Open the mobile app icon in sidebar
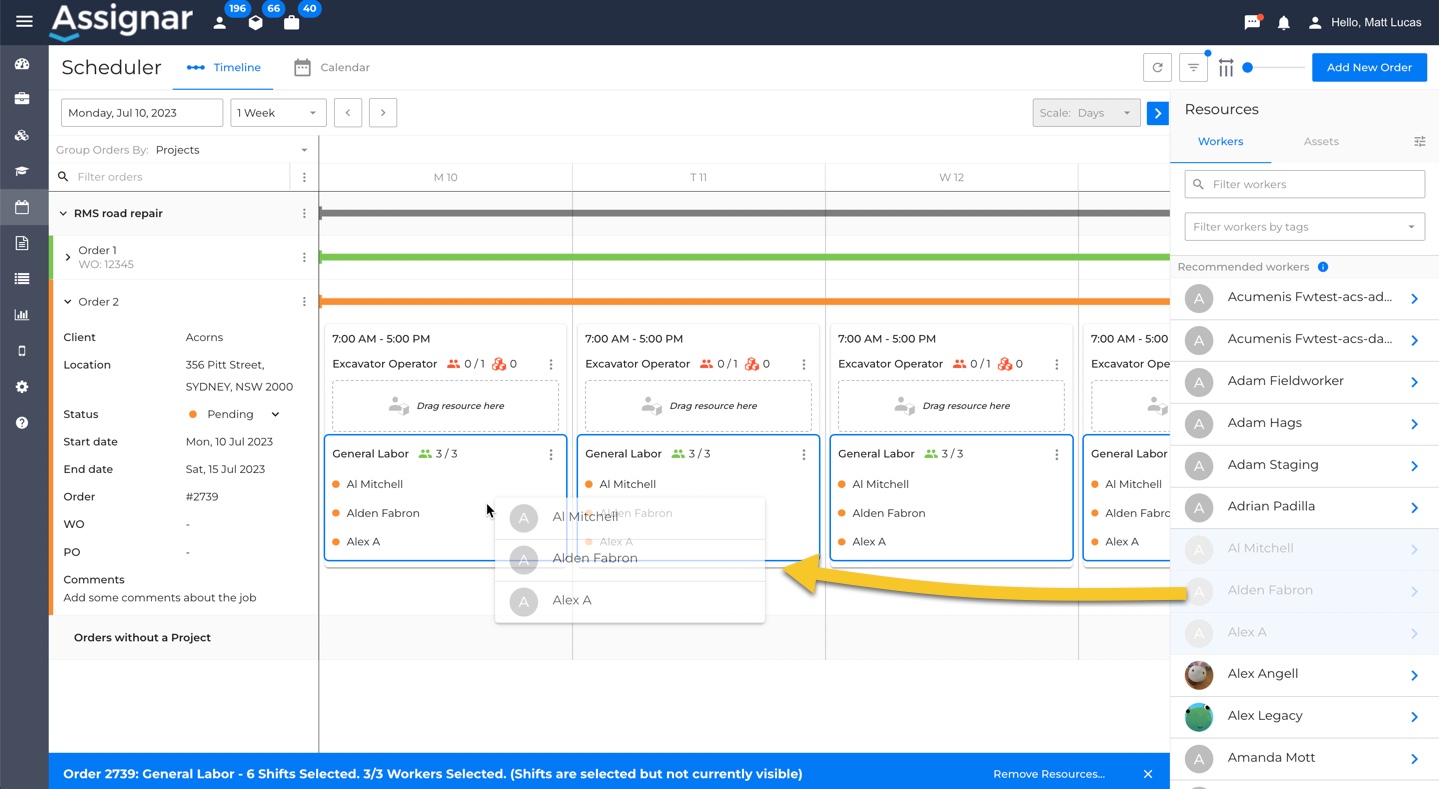This screenshot has width=1439, height=789. click(23, 350)
